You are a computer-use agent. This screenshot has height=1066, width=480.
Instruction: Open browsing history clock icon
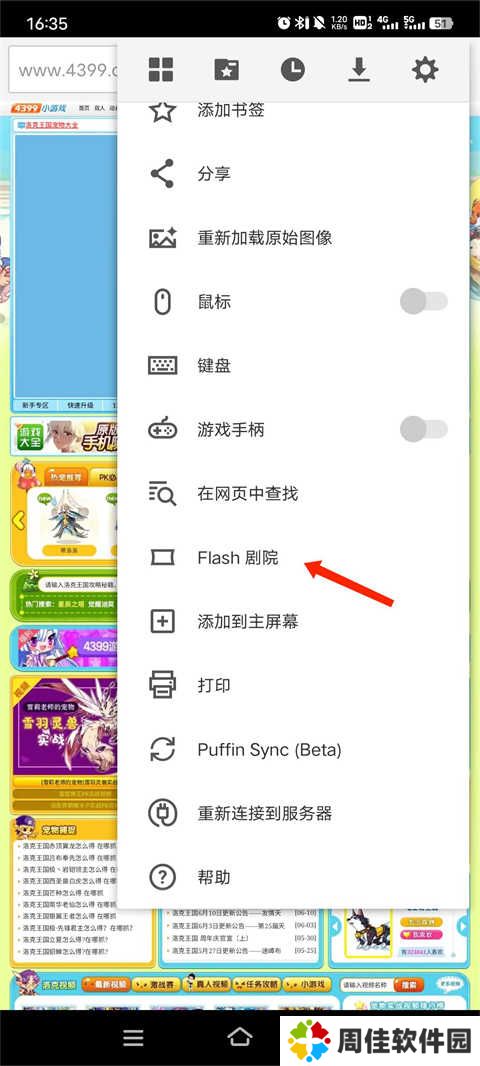point(292,69)
